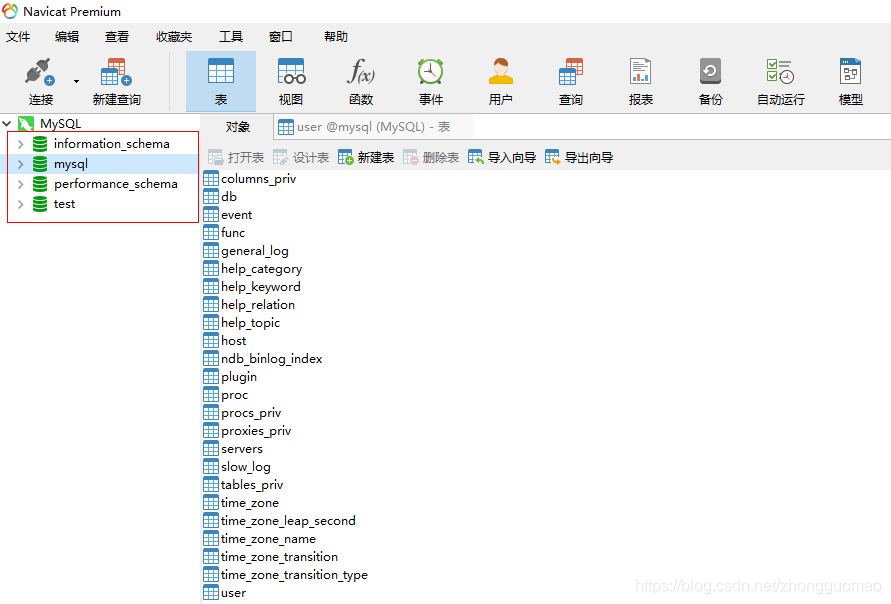Select the test database
This screenshot has width=891, height=604.
(x=64, y=204)
